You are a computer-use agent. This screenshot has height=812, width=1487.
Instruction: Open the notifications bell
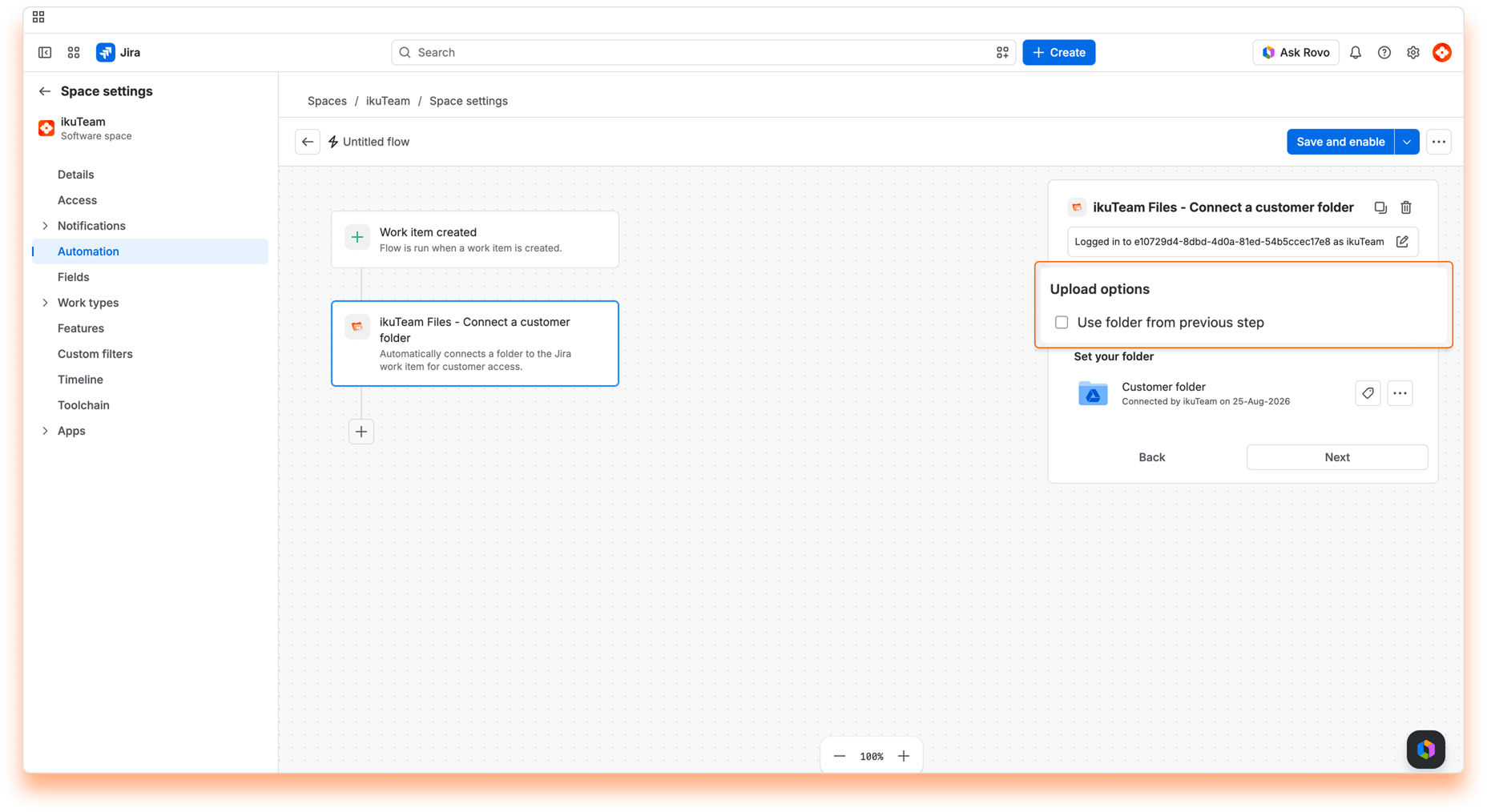[x=1356, y=52]
